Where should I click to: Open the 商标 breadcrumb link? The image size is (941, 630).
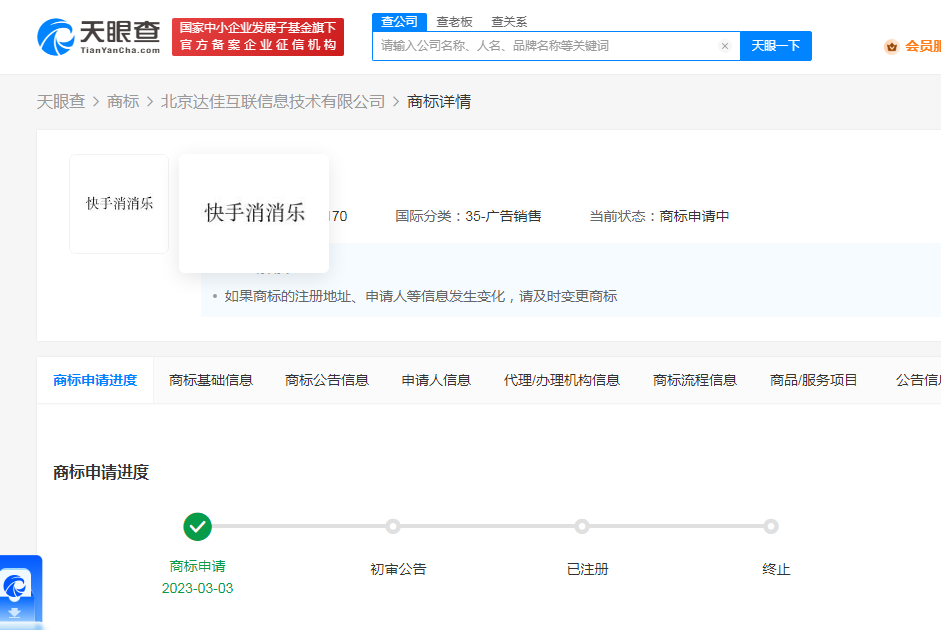(123, 101)
